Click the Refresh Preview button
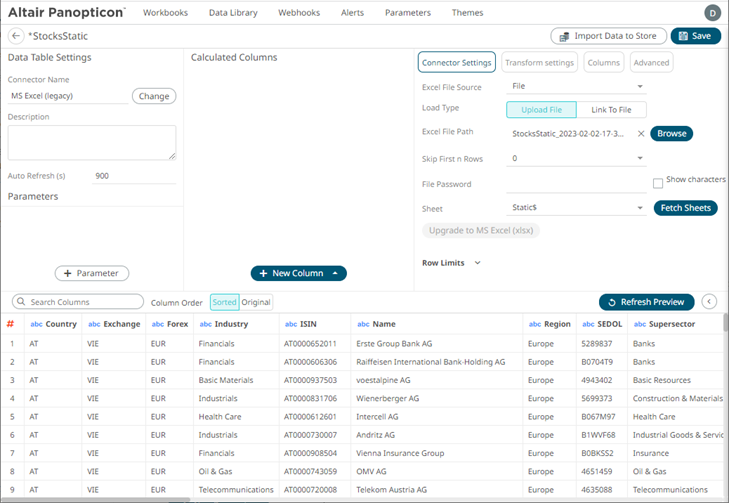 coord(646,302)
